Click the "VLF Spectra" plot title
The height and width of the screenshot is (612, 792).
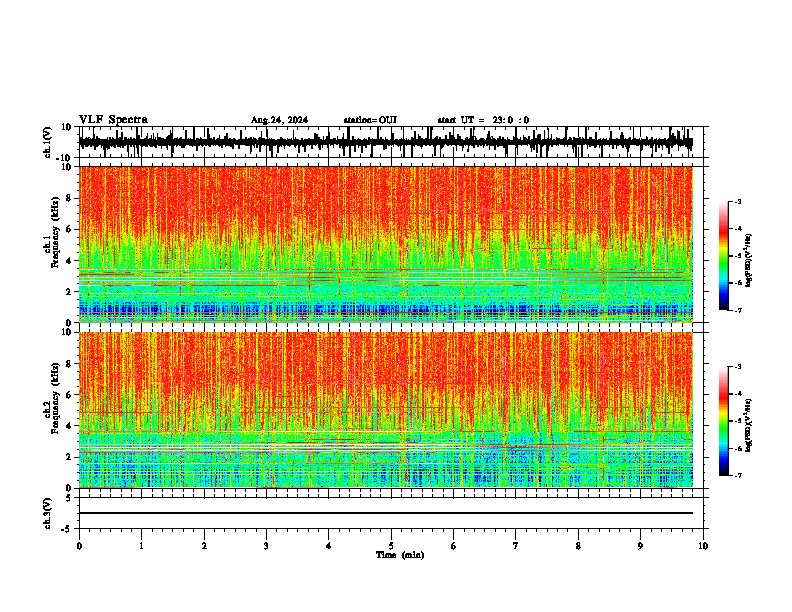pos(113,119)
